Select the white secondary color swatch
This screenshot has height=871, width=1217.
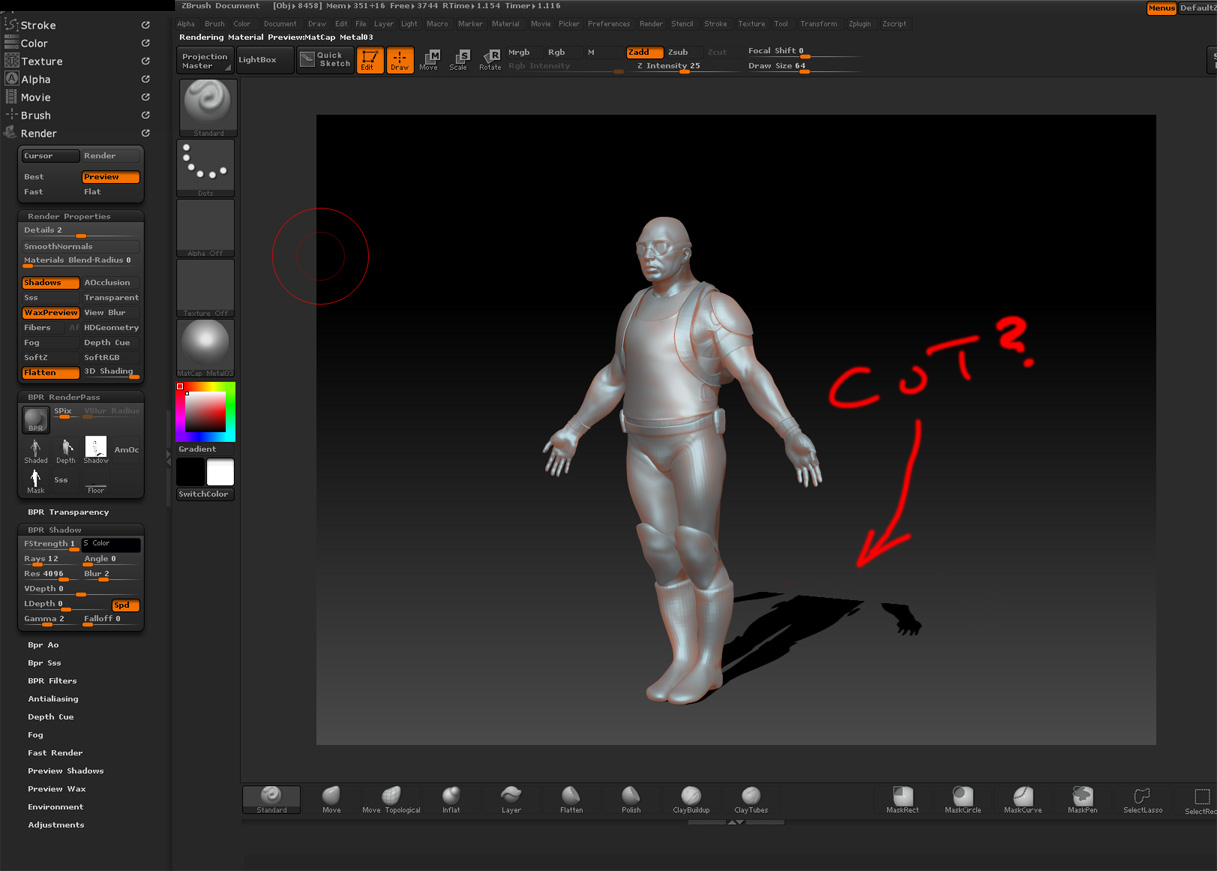[x=220, y=472]
